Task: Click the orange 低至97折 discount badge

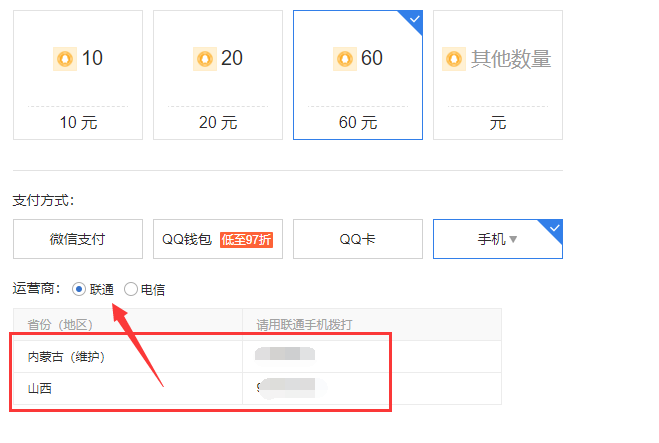Action: tap(246, 240)
